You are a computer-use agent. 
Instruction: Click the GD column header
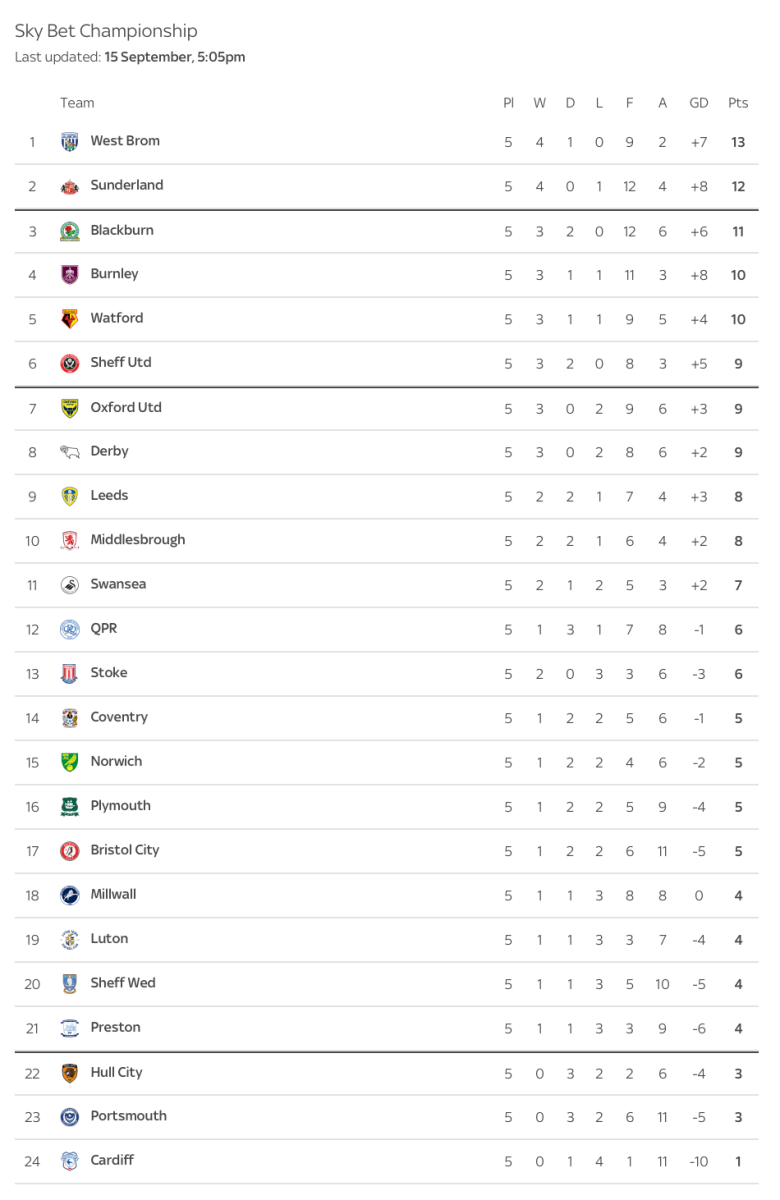tap(699, 103)
